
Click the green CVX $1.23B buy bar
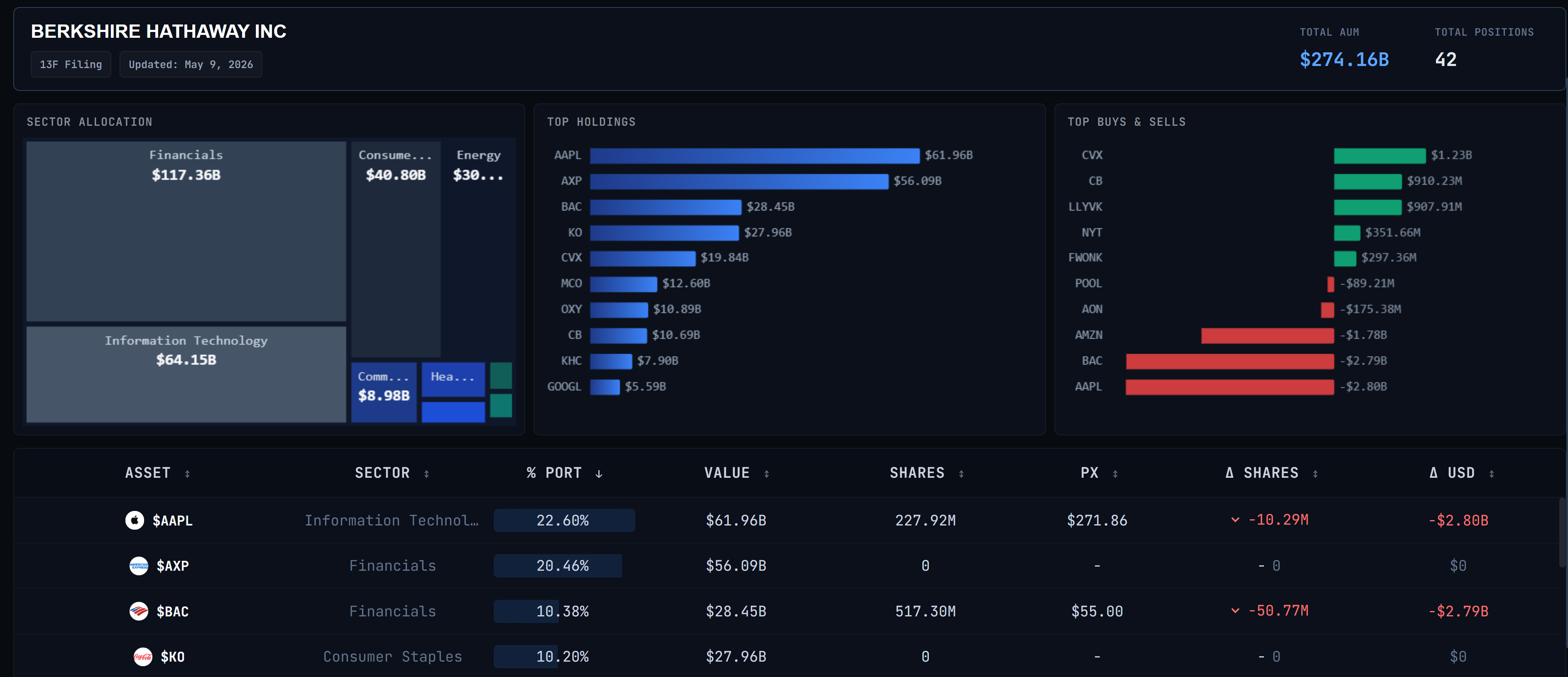tap(1380, 156)
